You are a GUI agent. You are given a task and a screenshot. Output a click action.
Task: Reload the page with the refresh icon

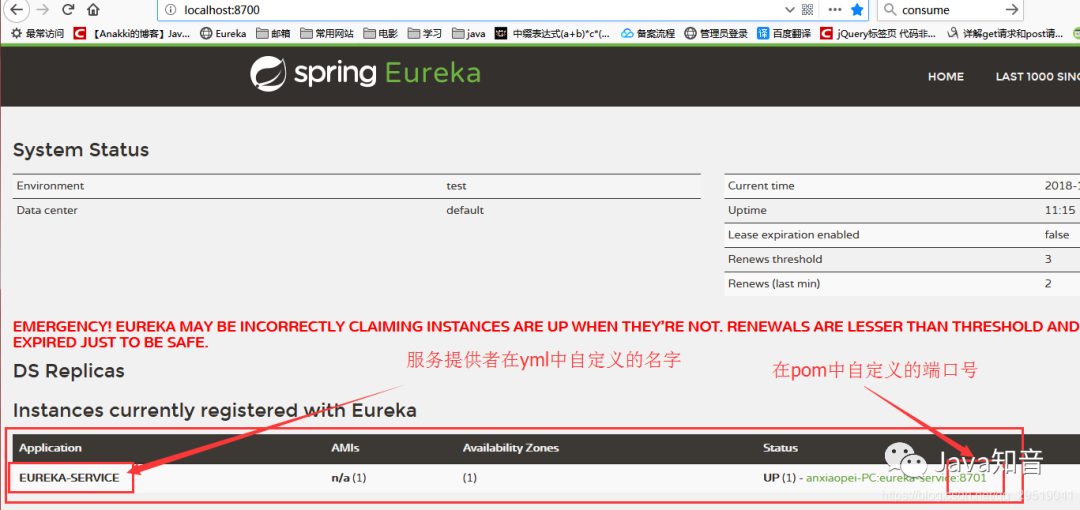[68, 10]
